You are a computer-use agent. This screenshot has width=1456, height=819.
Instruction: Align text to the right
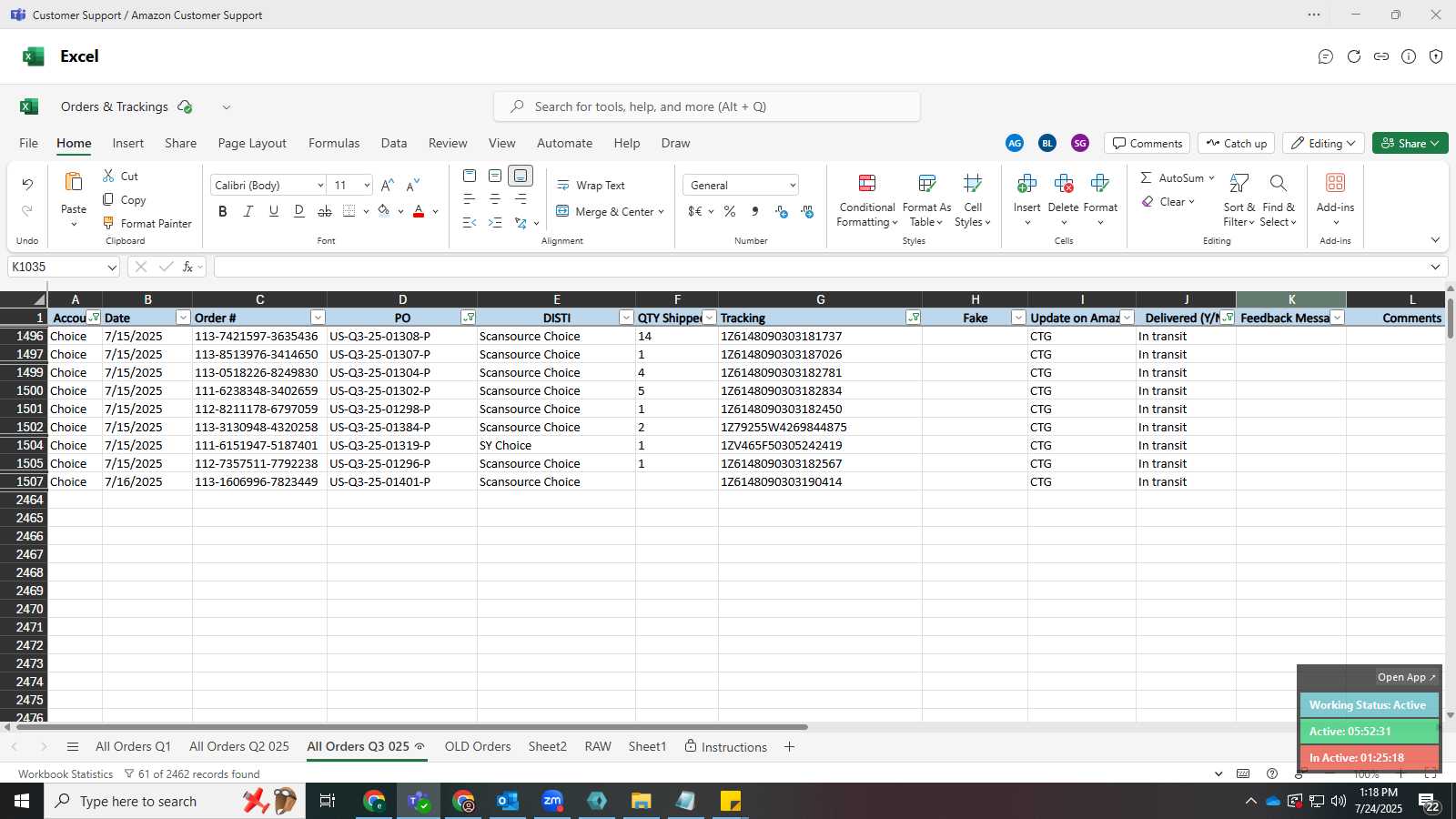pos(521,199)
